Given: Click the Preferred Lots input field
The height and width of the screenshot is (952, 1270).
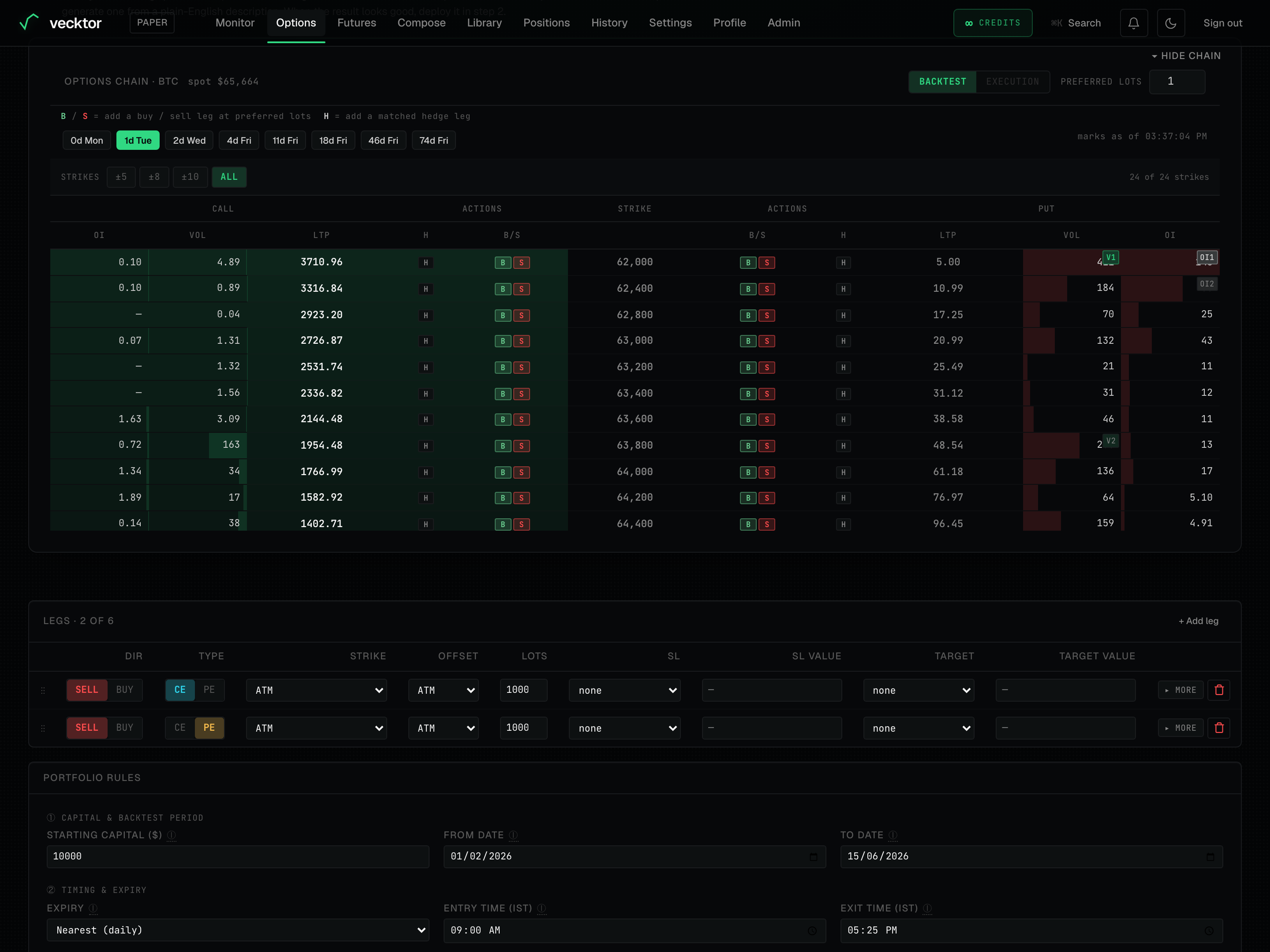Looking at the screenshot, I should click(x=1177, y=82).
